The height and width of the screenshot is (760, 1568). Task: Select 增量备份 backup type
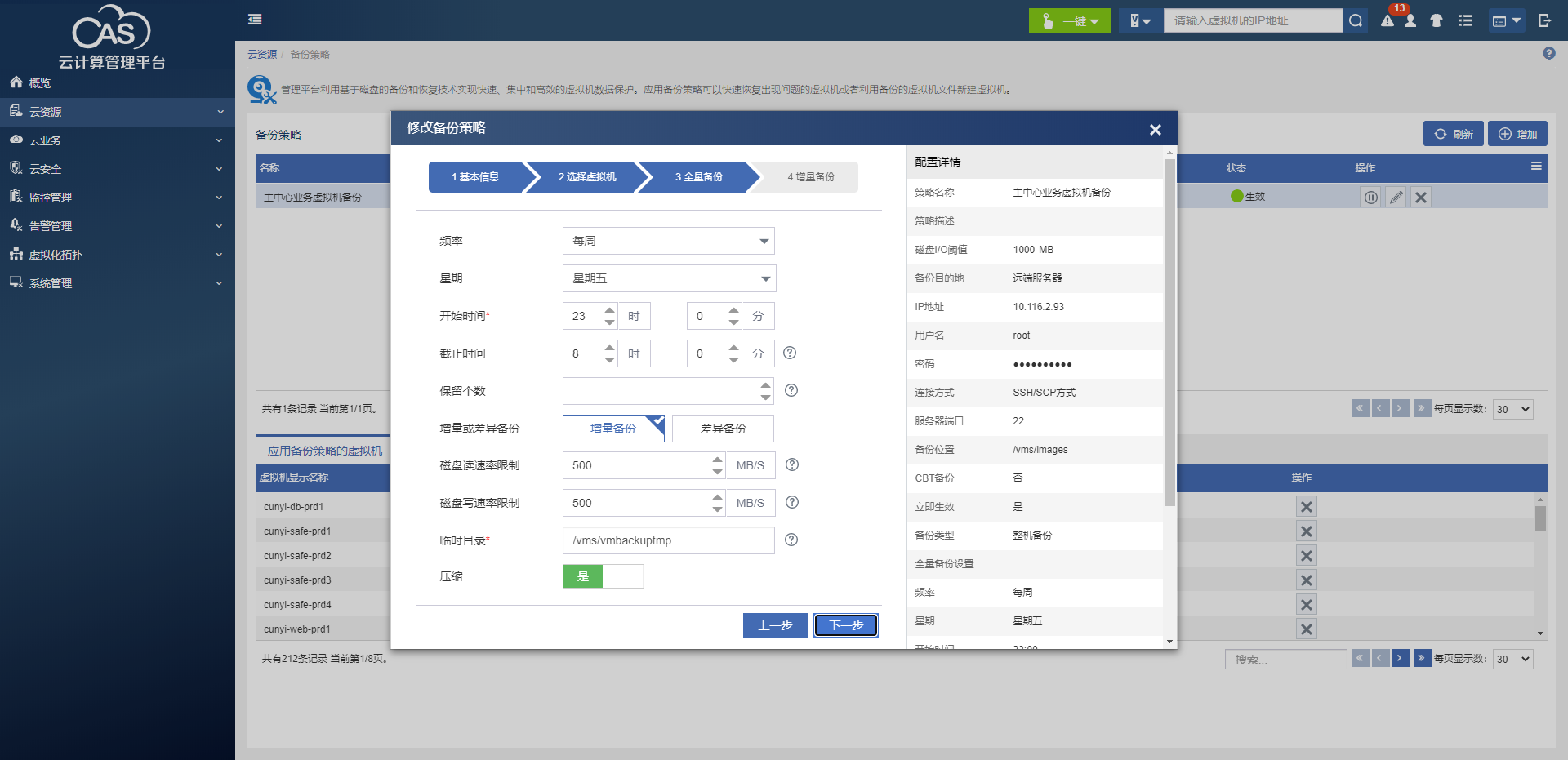coord(613,429)
